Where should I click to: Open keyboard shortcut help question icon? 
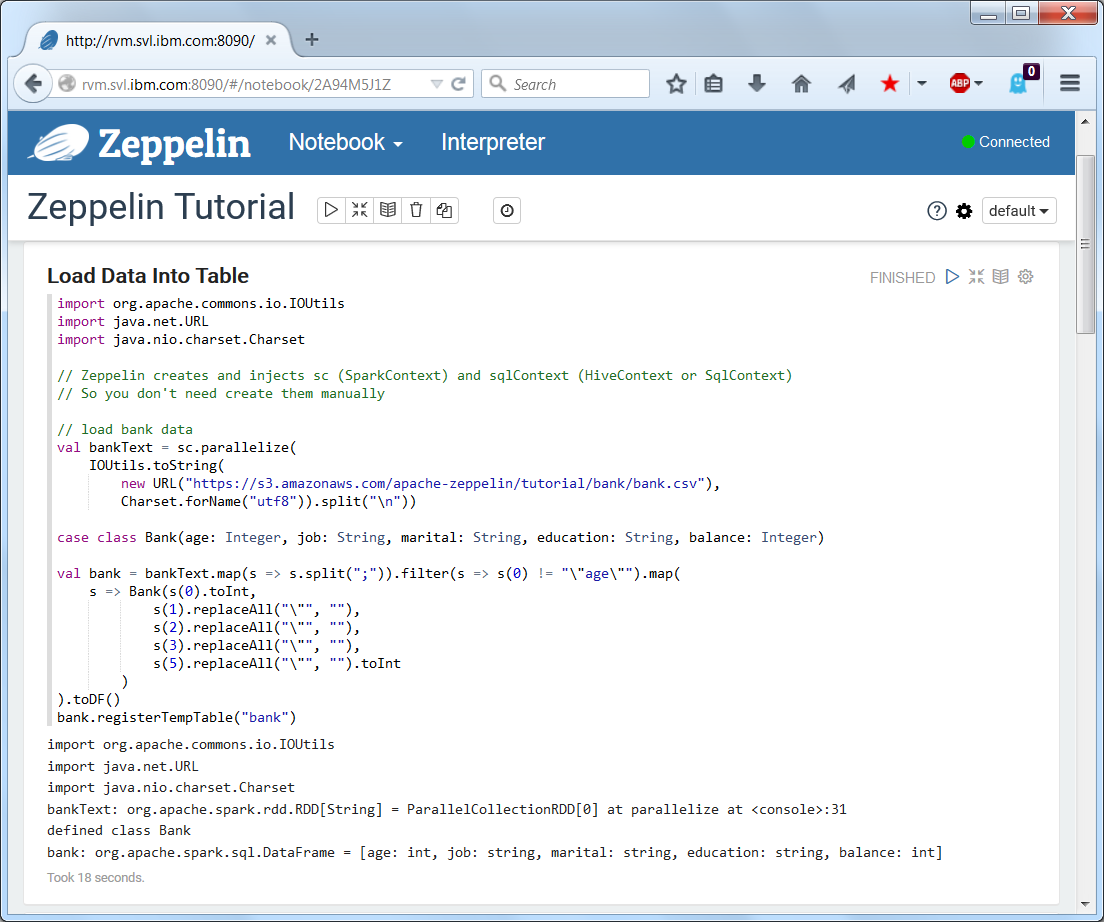(x=936, y=210)
